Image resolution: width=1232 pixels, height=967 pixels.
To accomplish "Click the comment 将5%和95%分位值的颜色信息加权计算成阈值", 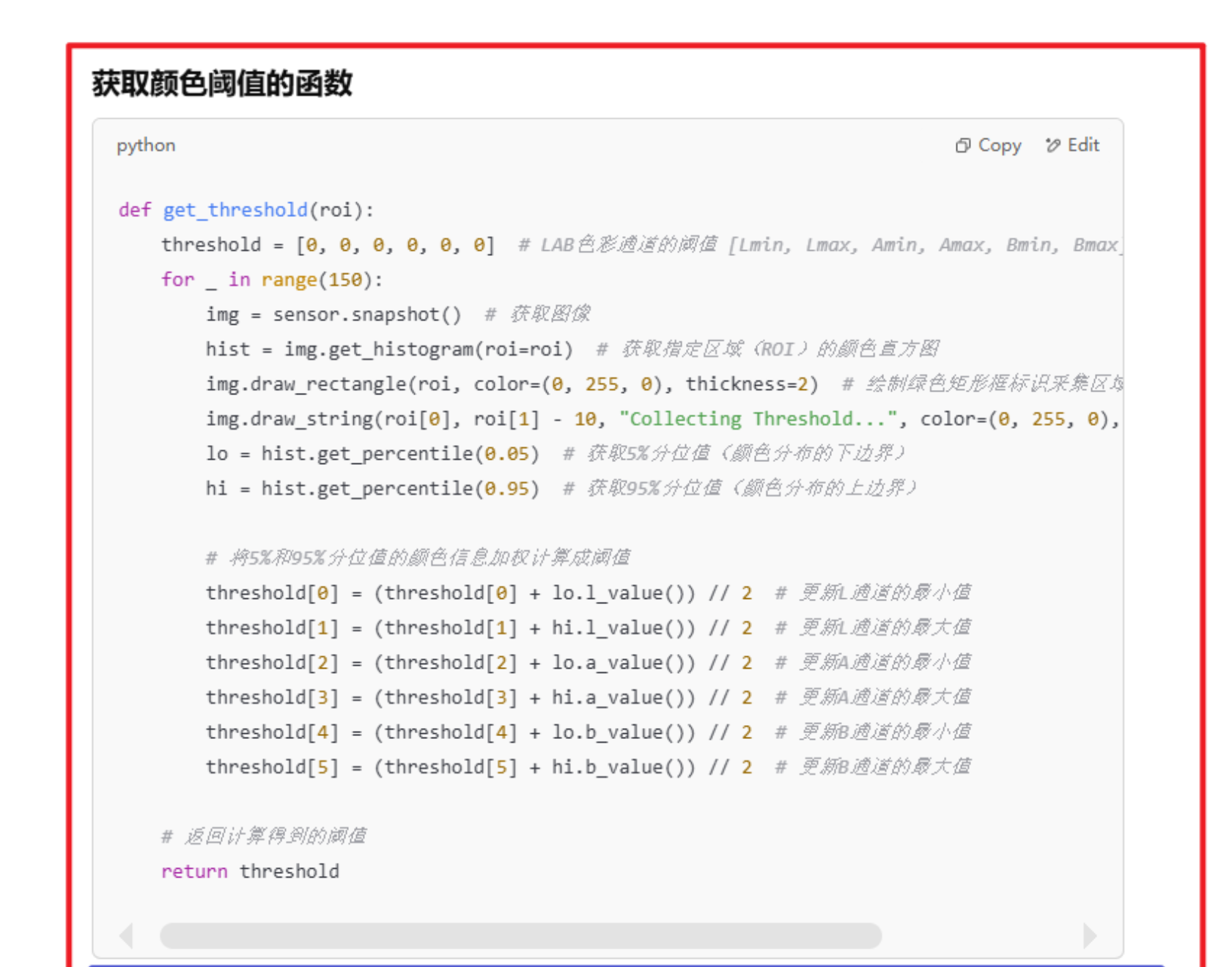I will pyautogui.click(x=418, y=559).
